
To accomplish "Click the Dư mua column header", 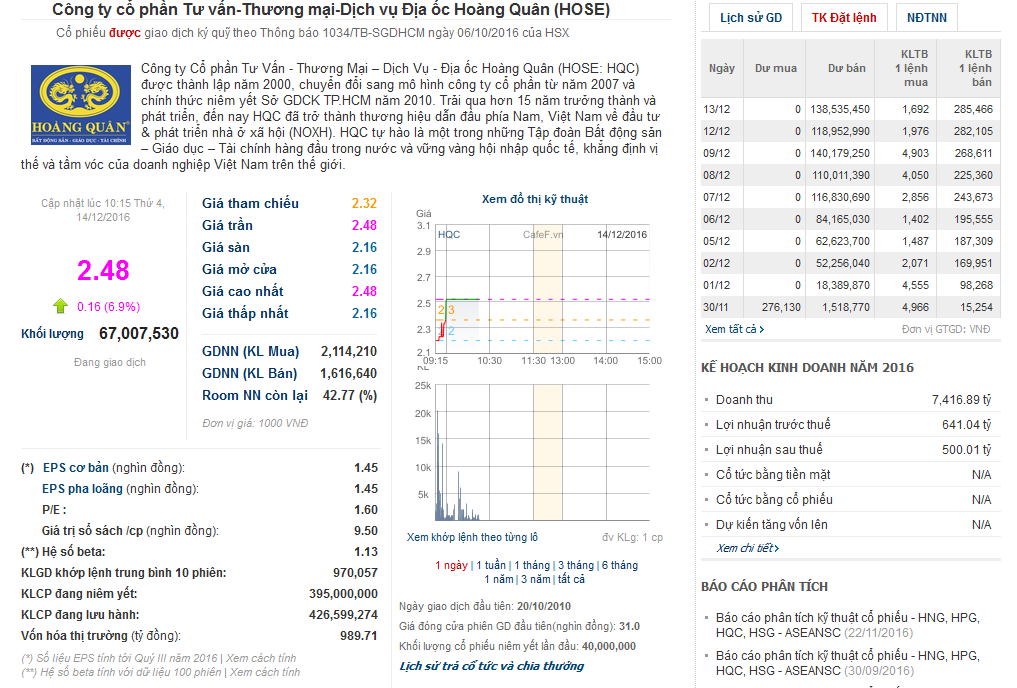I will pyautogui.click(x=776, y=68).
